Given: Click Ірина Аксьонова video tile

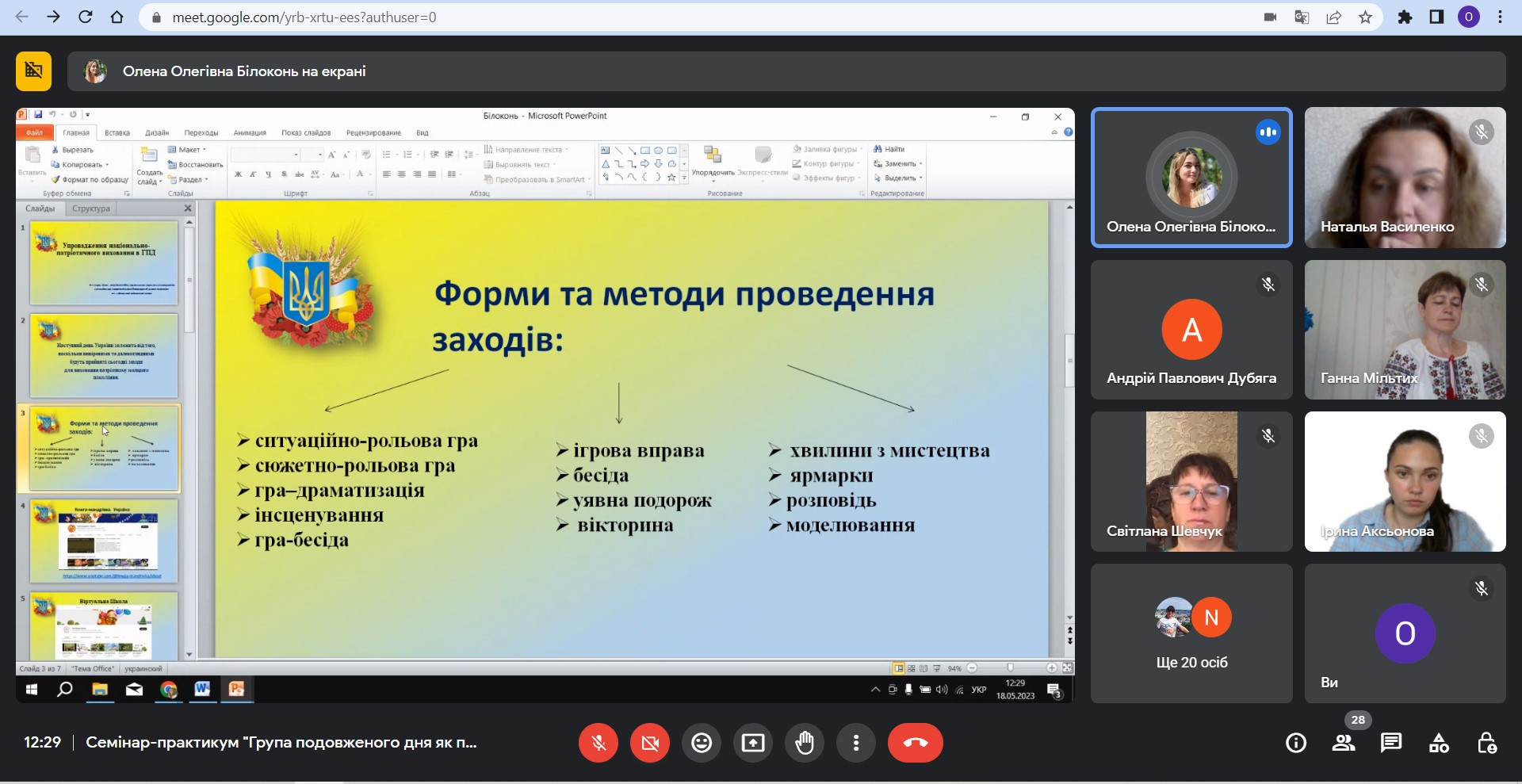Looking at the screenshot, I should (1405, 481).
